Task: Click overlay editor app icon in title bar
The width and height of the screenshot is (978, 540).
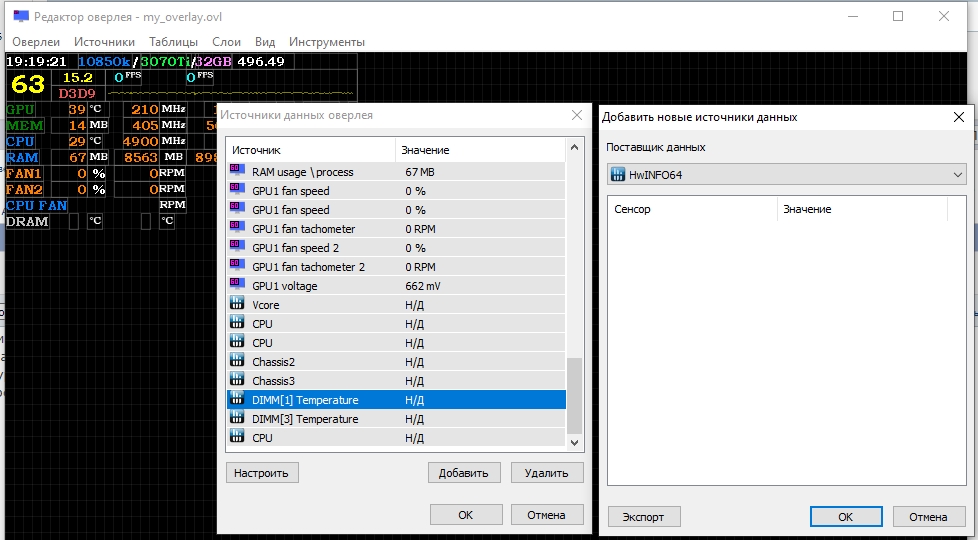Action: 21,16
